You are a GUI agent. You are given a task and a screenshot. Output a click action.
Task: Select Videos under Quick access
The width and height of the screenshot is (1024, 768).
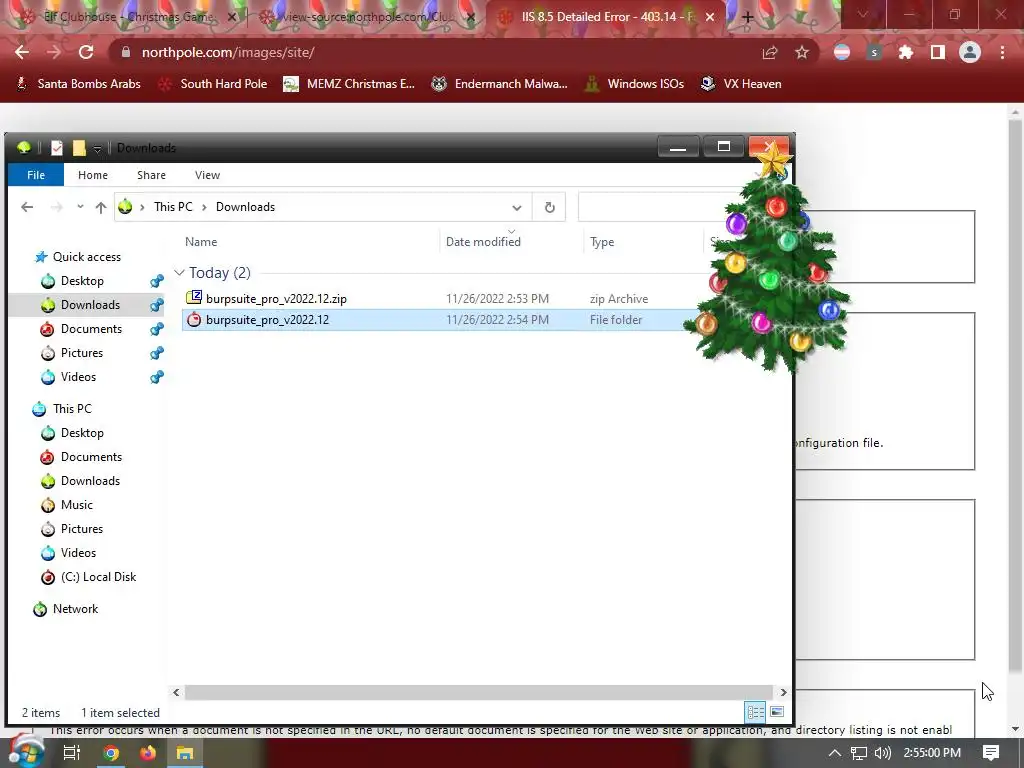(78, 377)
